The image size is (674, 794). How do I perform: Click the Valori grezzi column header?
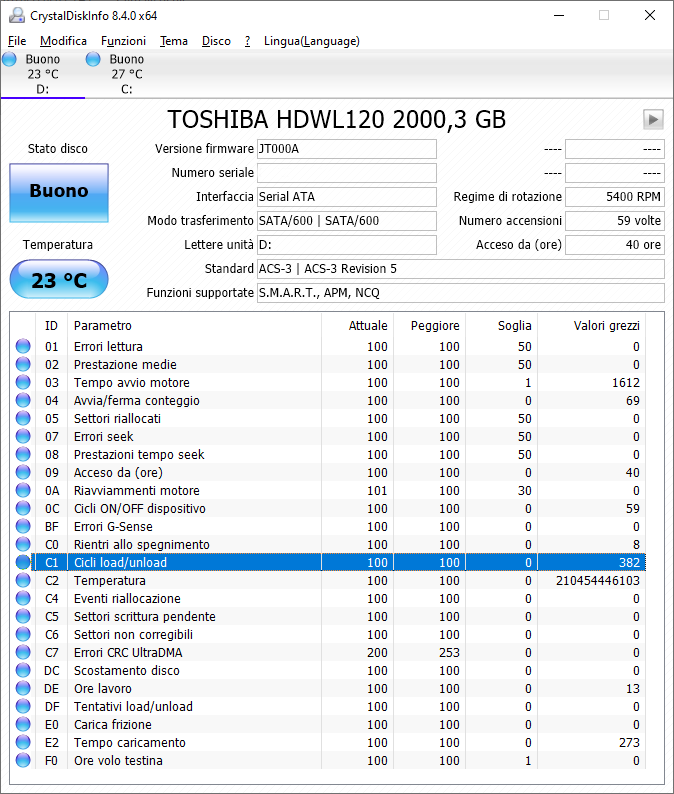[x=591, y=326]
